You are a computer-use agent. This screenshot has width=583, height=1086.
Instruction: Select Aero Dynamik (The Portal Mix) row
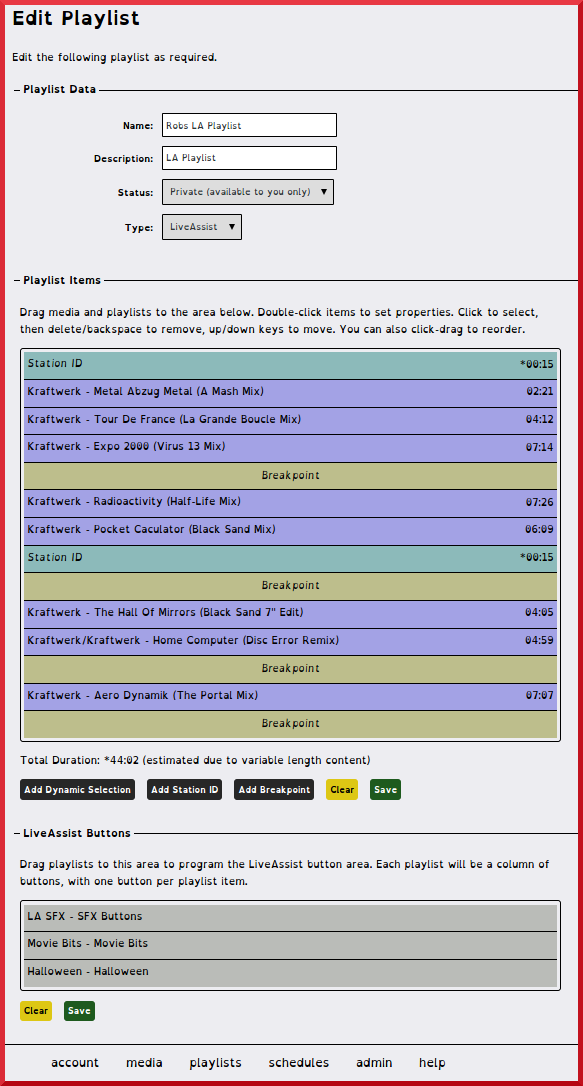[291, 697]
